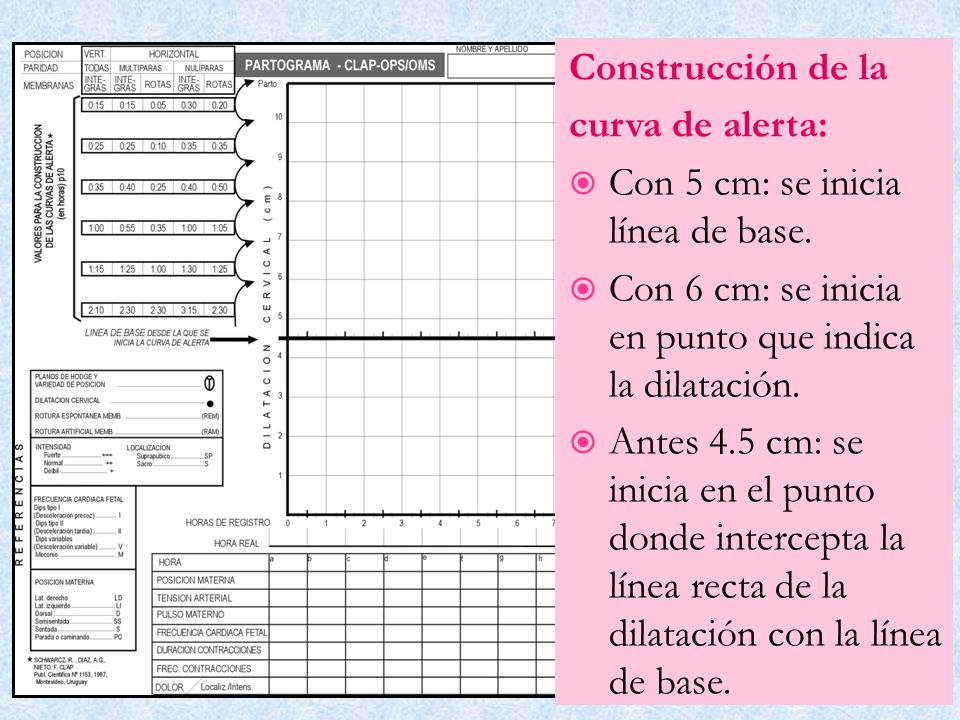The width and height of the screenshot is (960, 720).
Task: Click the "HORA REAL" label
Action: [x=237, y=544]
